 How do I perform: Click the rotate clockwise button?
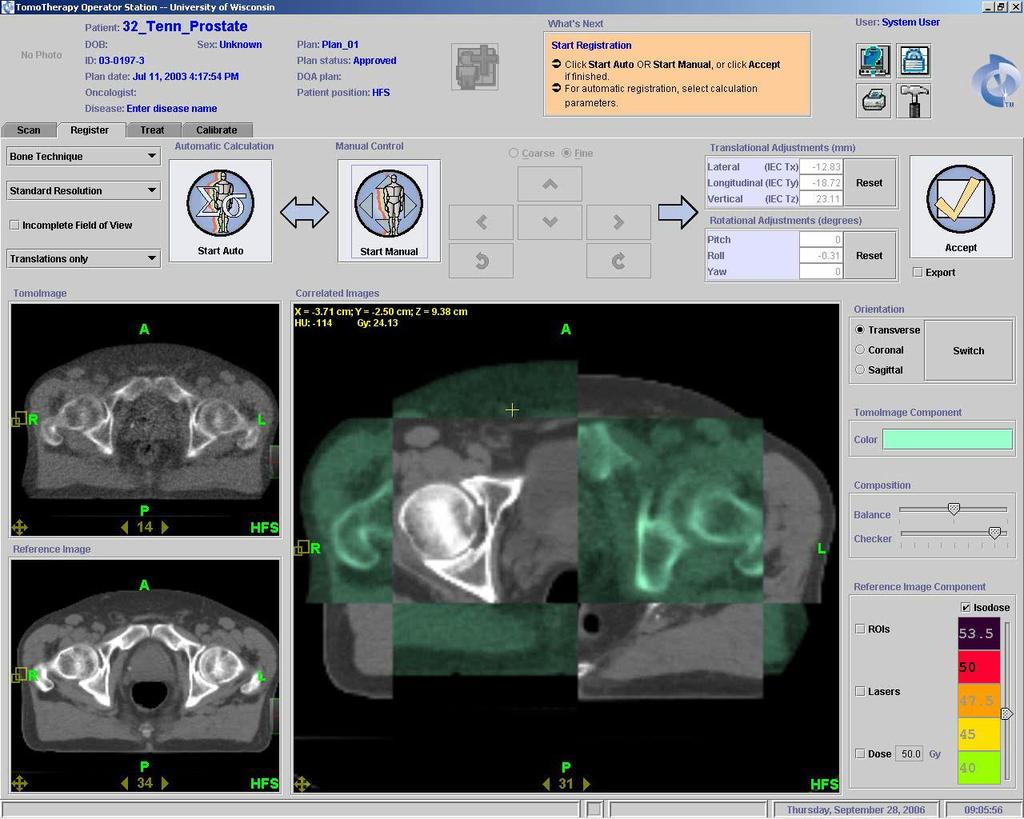coord(618,261)
